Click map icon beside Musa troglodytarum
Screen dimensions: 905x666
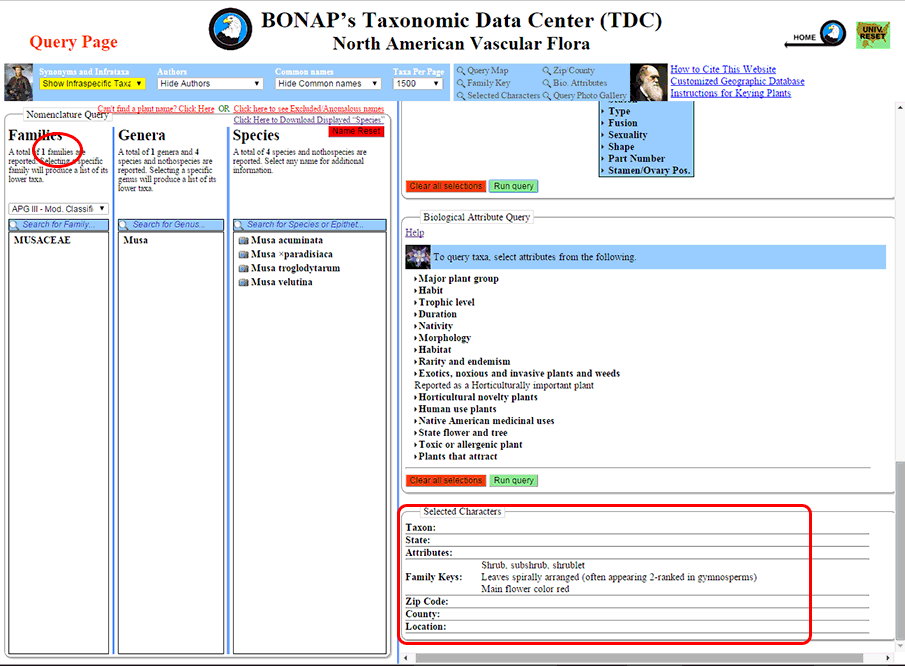coord(244,268)
